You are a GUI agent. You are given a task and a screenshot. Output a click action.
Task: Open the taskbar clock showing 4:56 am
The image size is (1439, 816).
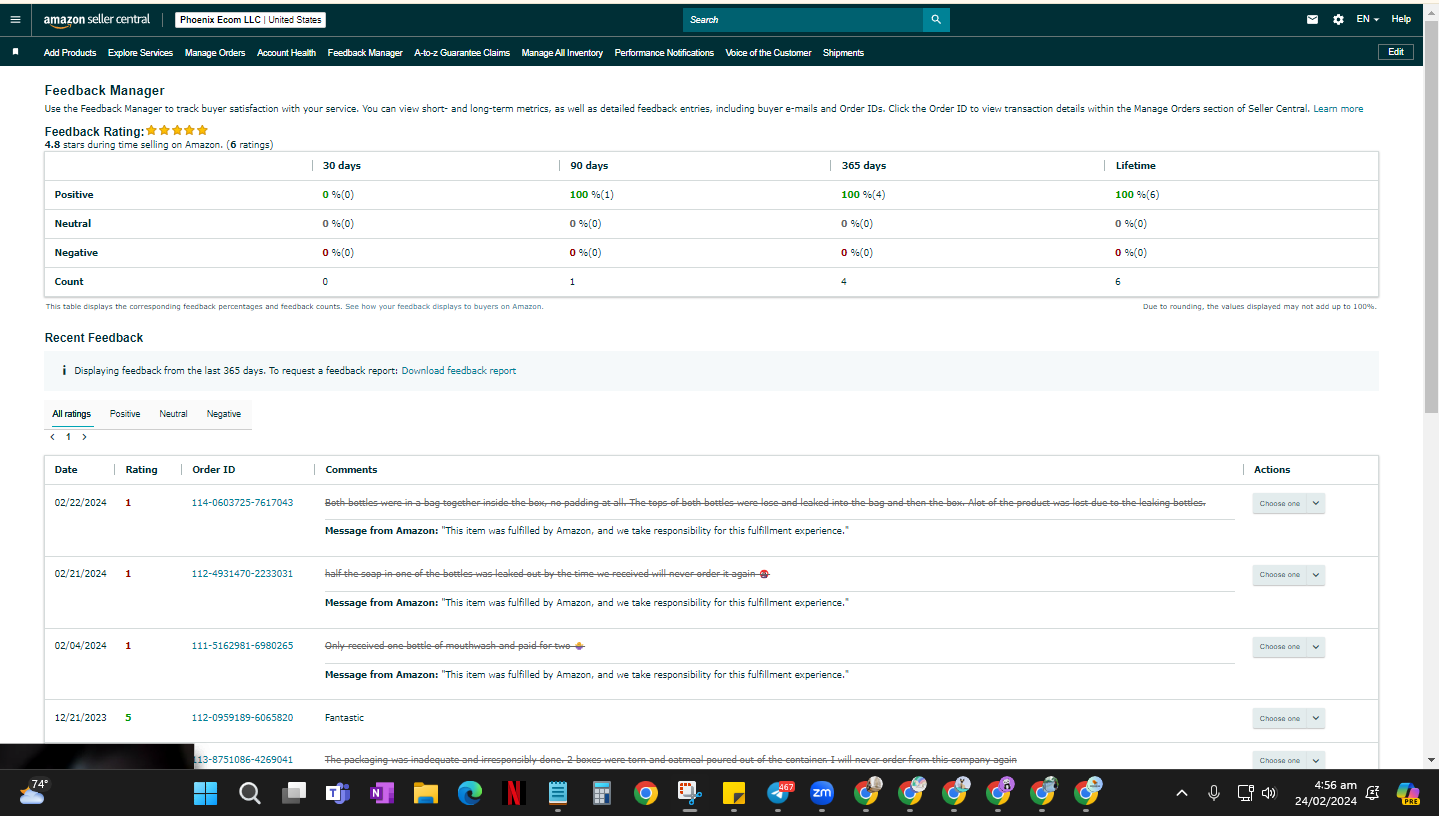1327,793
